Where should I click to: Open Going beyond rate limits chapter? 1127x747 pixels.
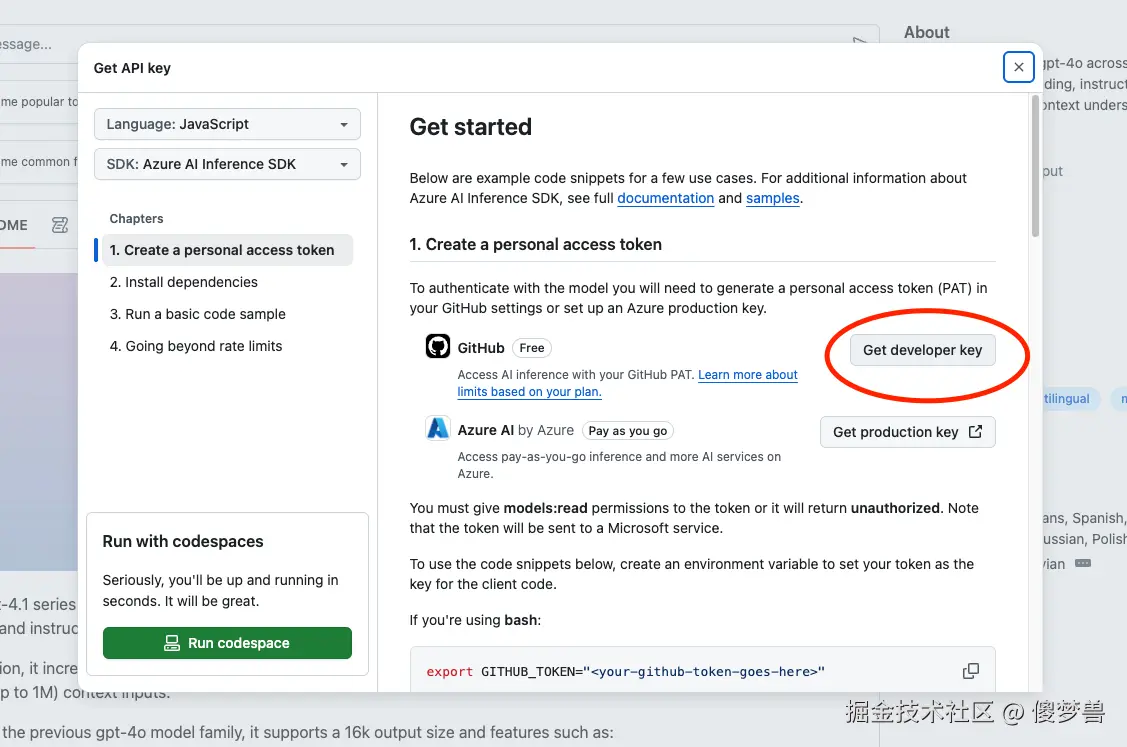tap(196, 346)
